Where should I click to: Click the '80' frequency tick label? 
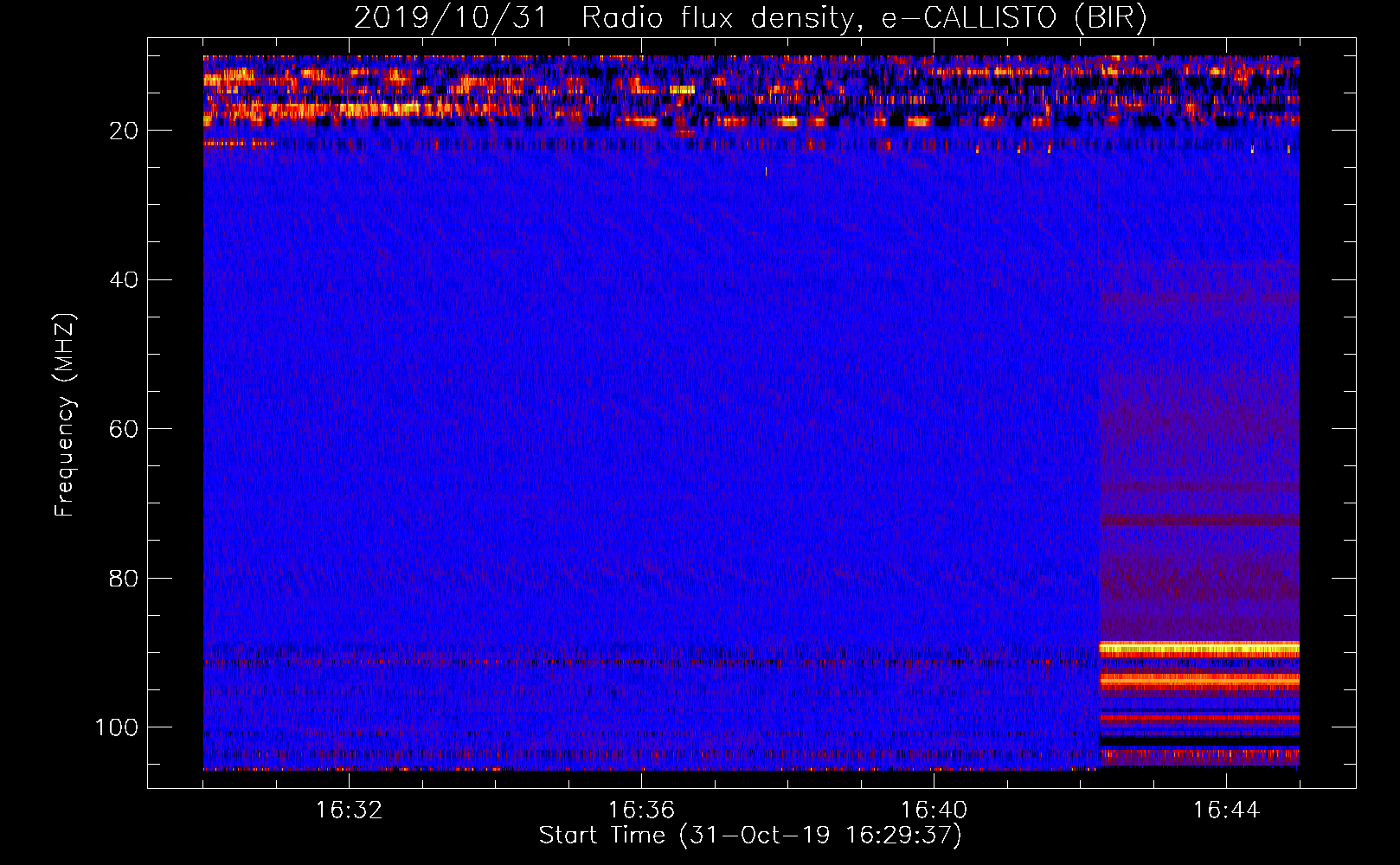(124, 578)
